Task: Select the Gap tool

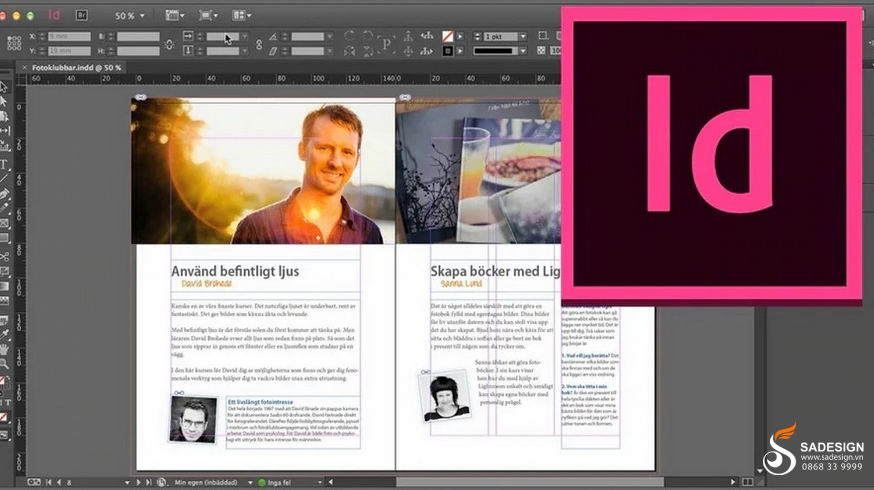Action: coord(4,130)
